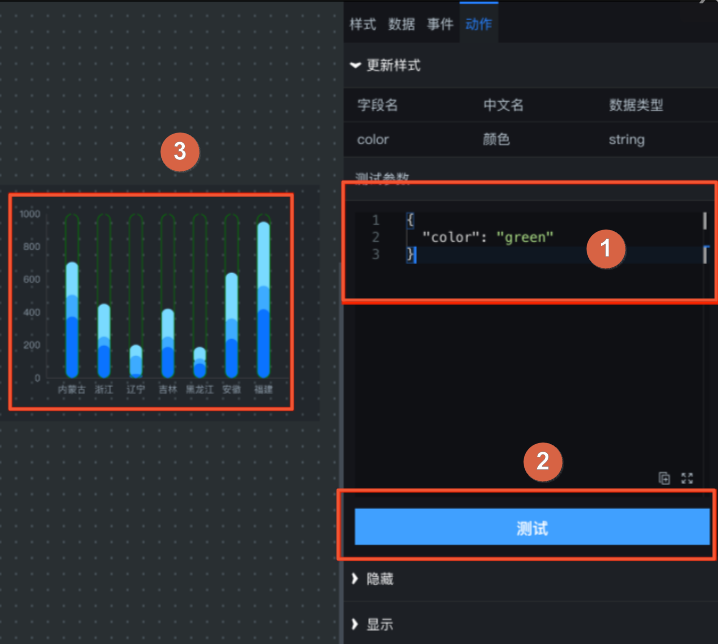718x644 pixels.
Task: Copy the test parameter code
Action: point(664,478)
